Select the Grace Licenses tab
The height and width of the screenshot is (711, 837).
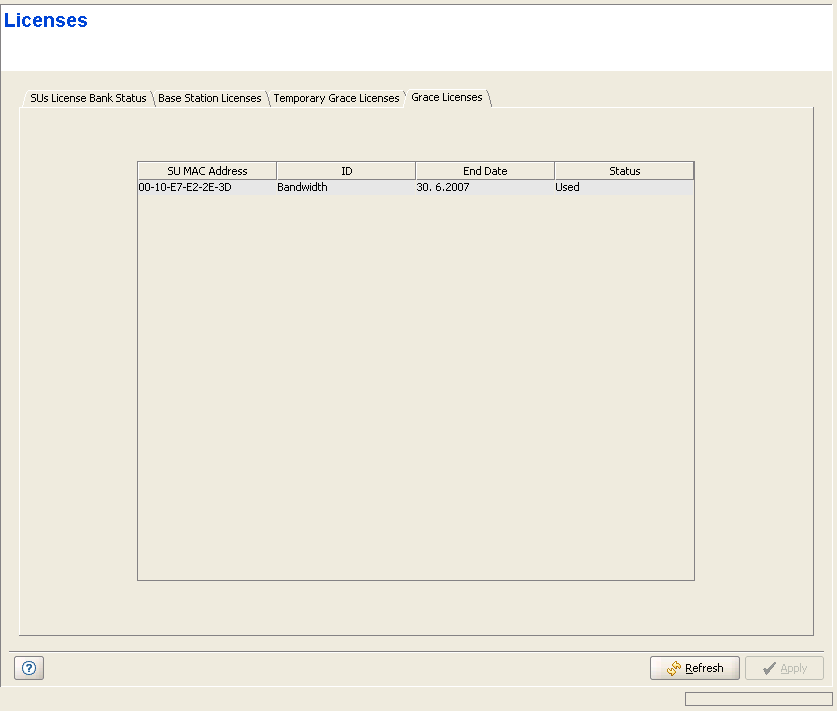tap(446, 97)
